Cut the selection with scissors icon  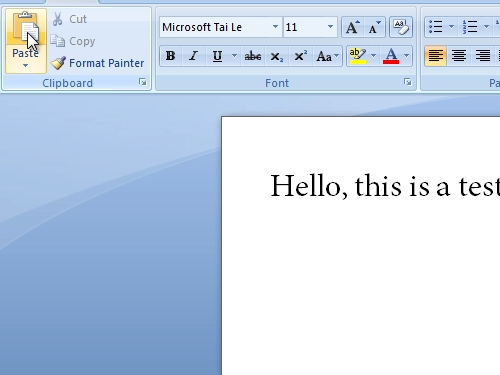coord(70,19)
